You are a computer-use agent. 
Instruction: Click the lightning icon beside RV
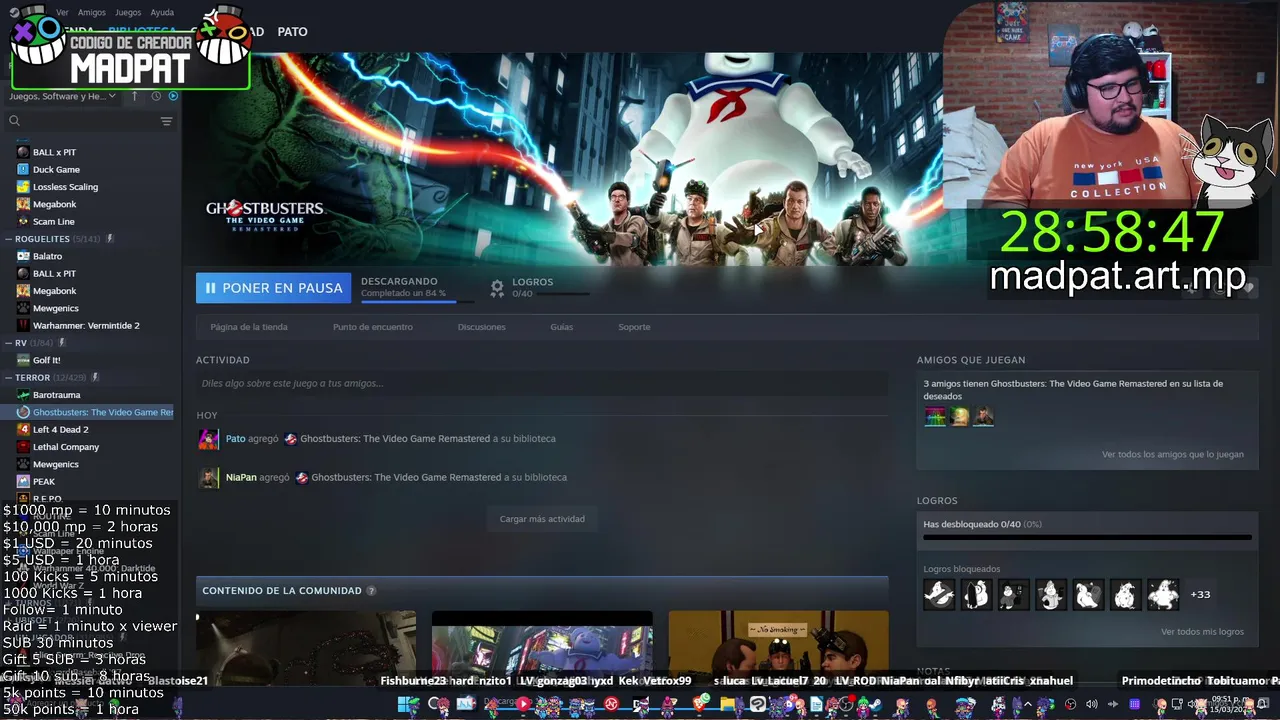point(61,343)
